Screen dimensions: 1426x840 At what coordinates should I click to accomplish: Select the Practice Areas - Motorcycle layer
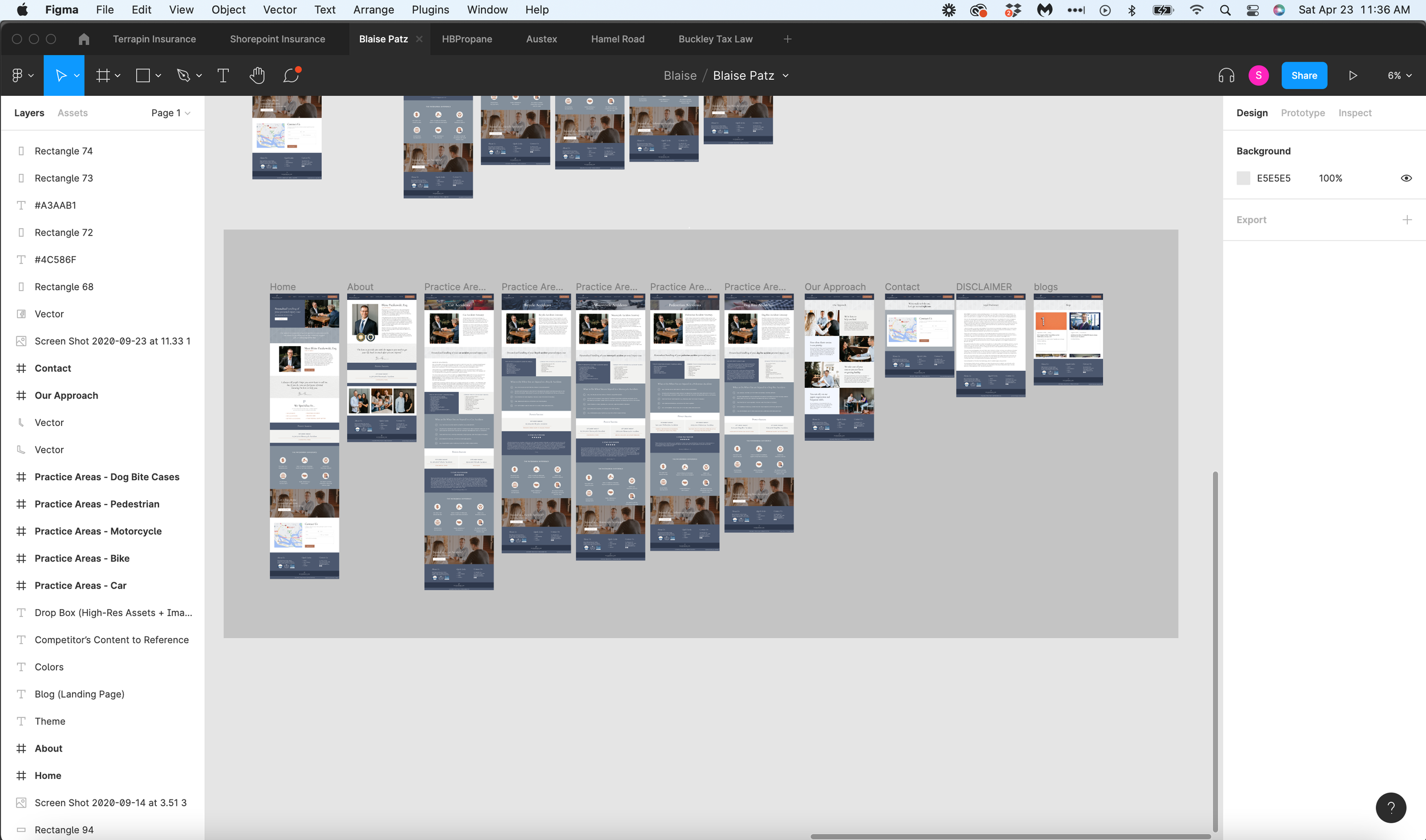coord(98,531)
